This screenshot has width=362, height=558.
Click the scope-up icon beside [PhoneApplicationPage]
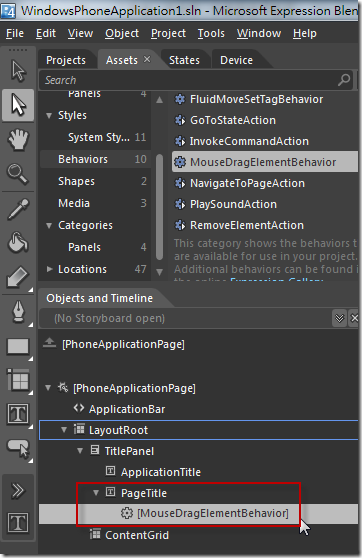pyautogui.click(x=49, y=343)
